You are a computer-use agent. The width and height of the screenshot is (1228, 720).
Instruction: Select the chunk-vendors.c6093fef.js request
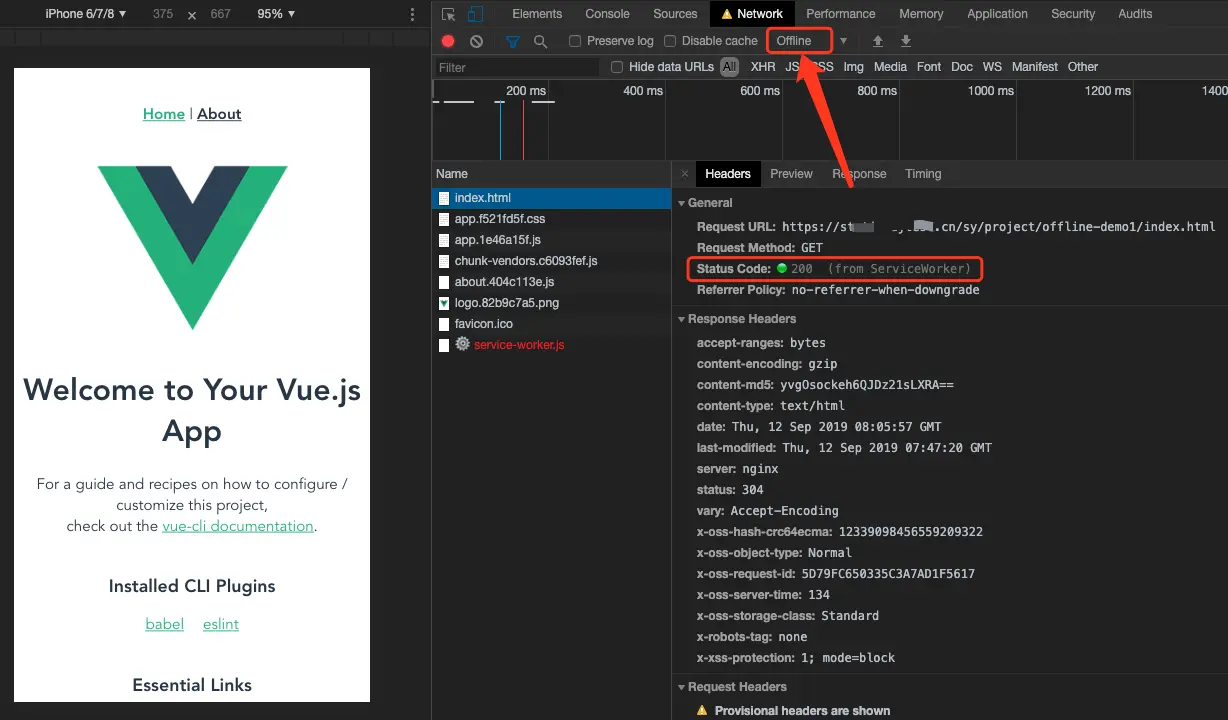[x=551, y=261]
